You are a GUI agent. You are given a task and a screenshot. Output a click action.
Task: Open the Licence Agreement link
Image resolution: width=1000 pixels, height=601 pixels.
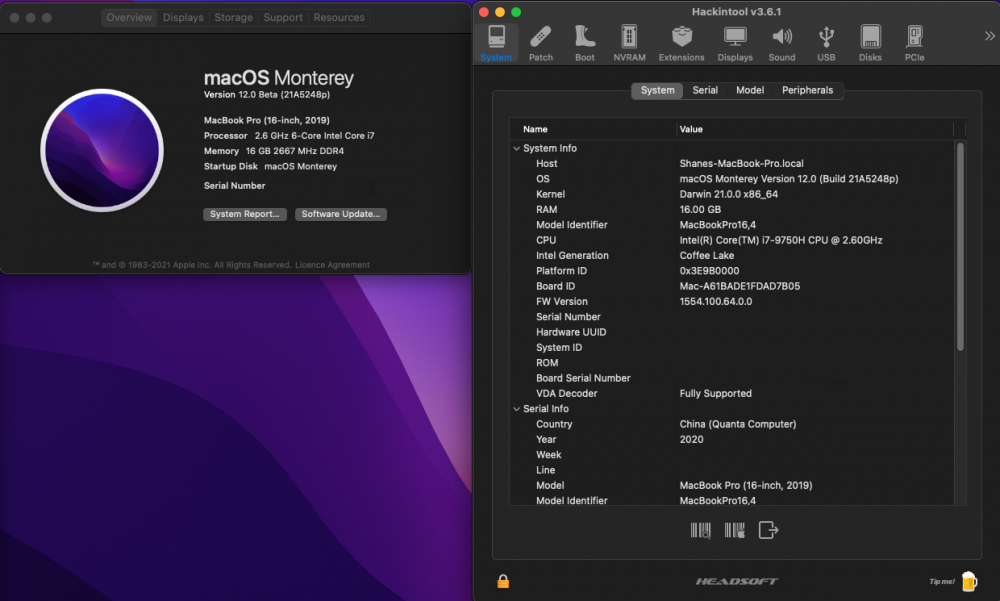[332, 265]
